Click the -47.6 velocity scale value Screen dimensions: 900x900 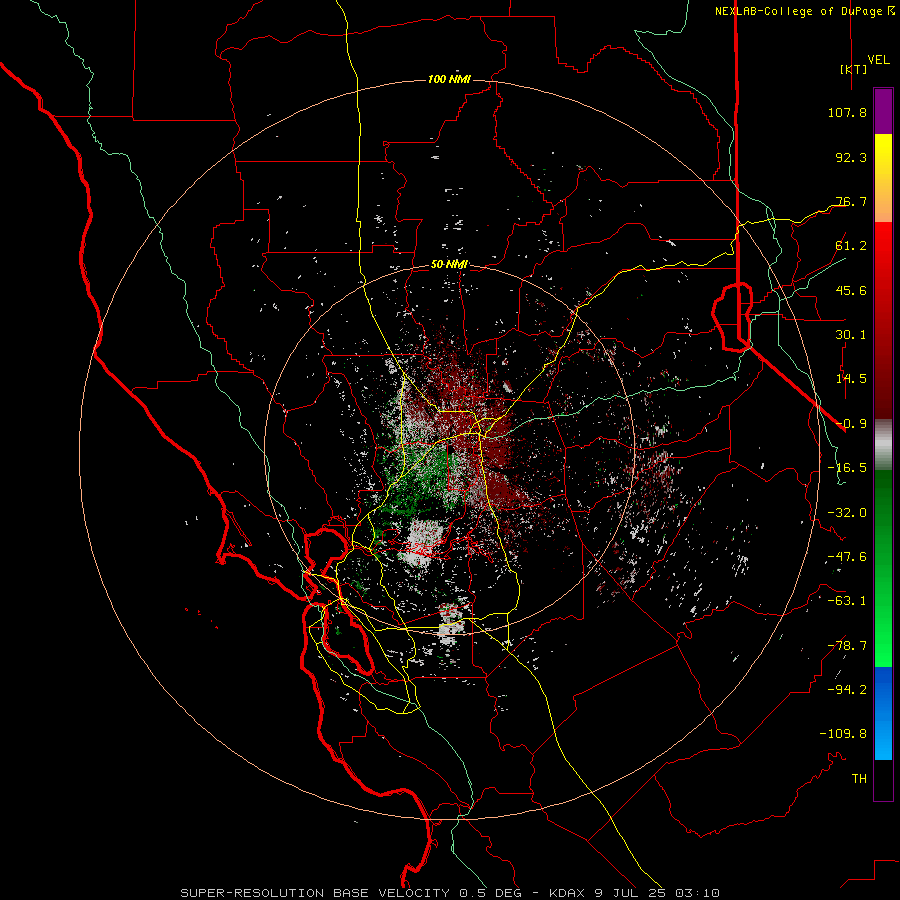click(847, 557)
